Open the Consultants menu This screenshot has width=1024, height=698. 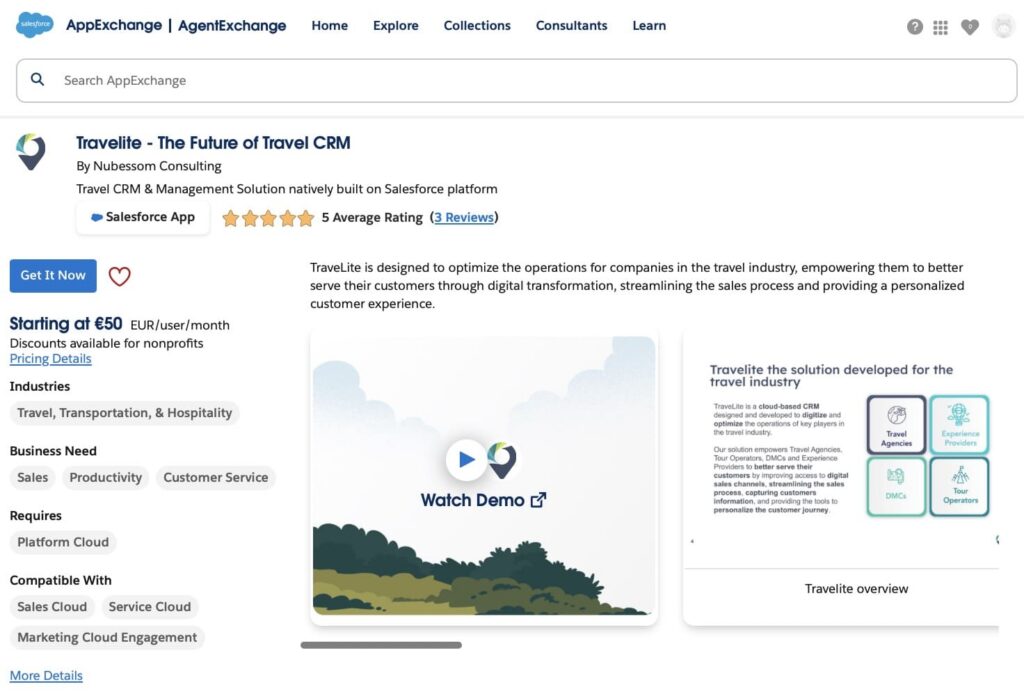click(x=571, y=25)
